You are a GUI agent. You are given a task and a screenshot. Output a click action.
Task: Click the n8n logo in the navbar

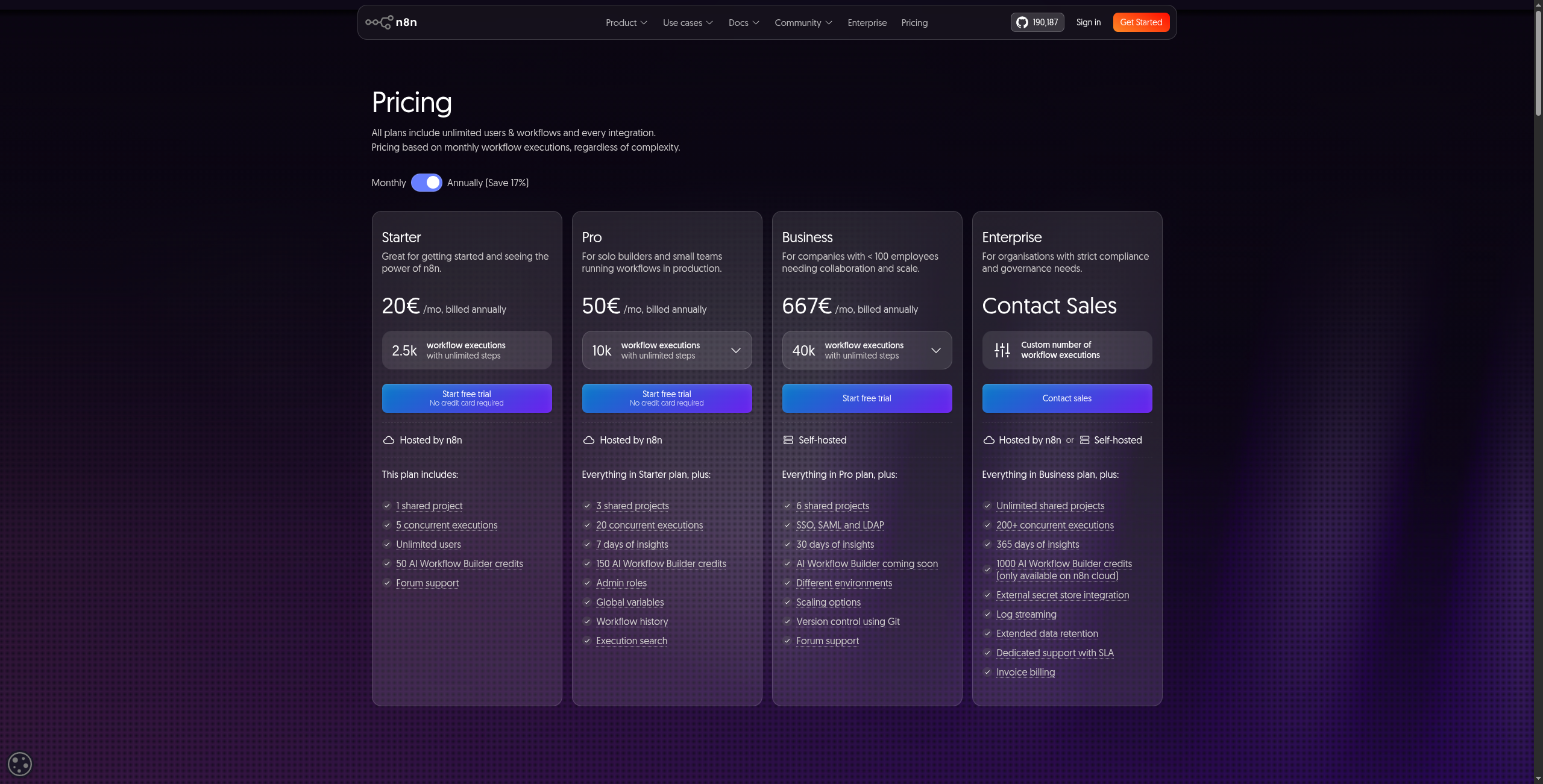pos(391,22)
